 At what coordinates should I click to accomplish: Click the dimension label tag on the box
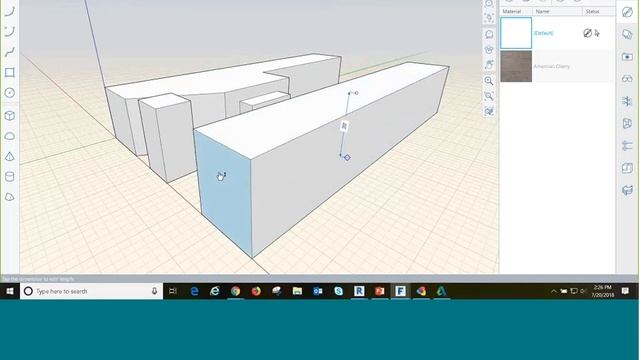coord(344,127)
